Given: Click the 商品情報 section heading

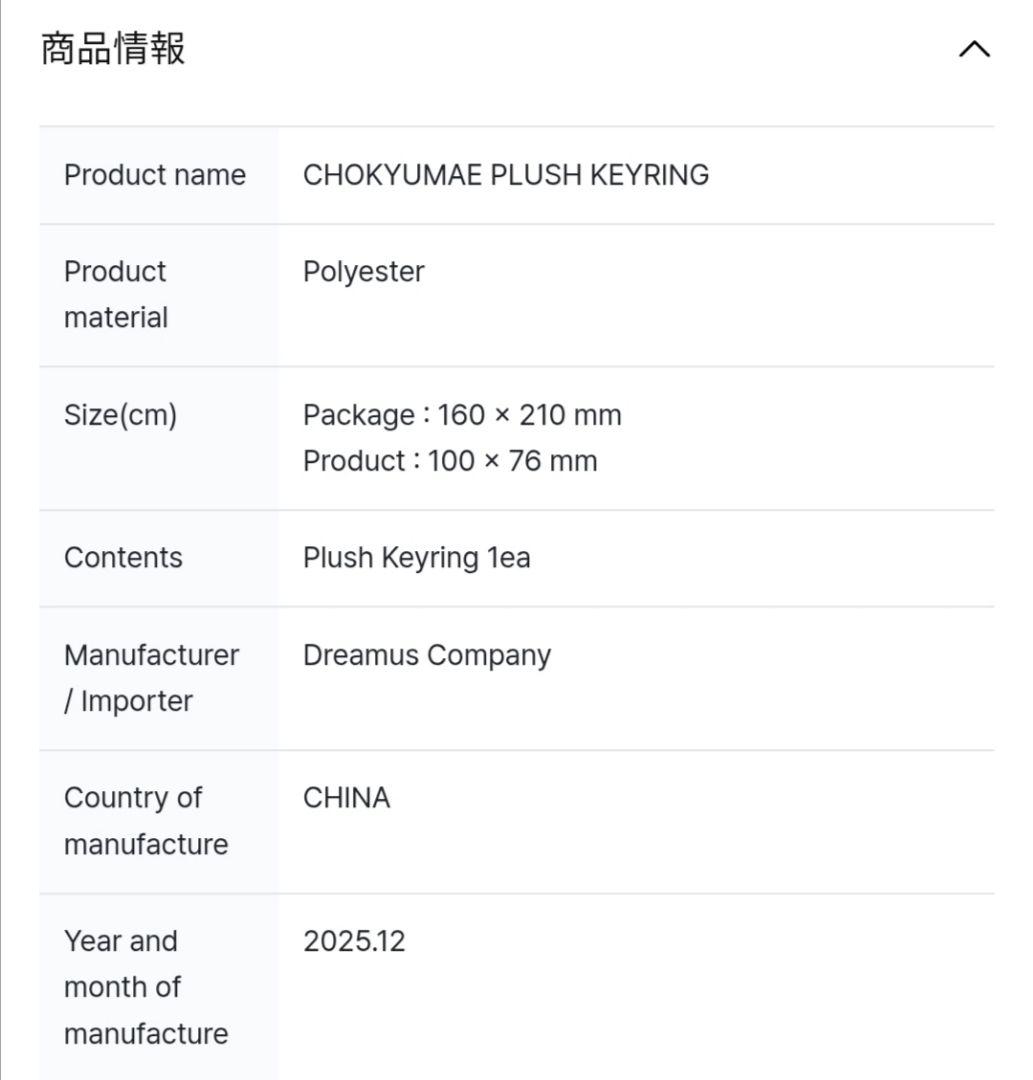Looking at the screenshot, I should [x=113, y=48].
